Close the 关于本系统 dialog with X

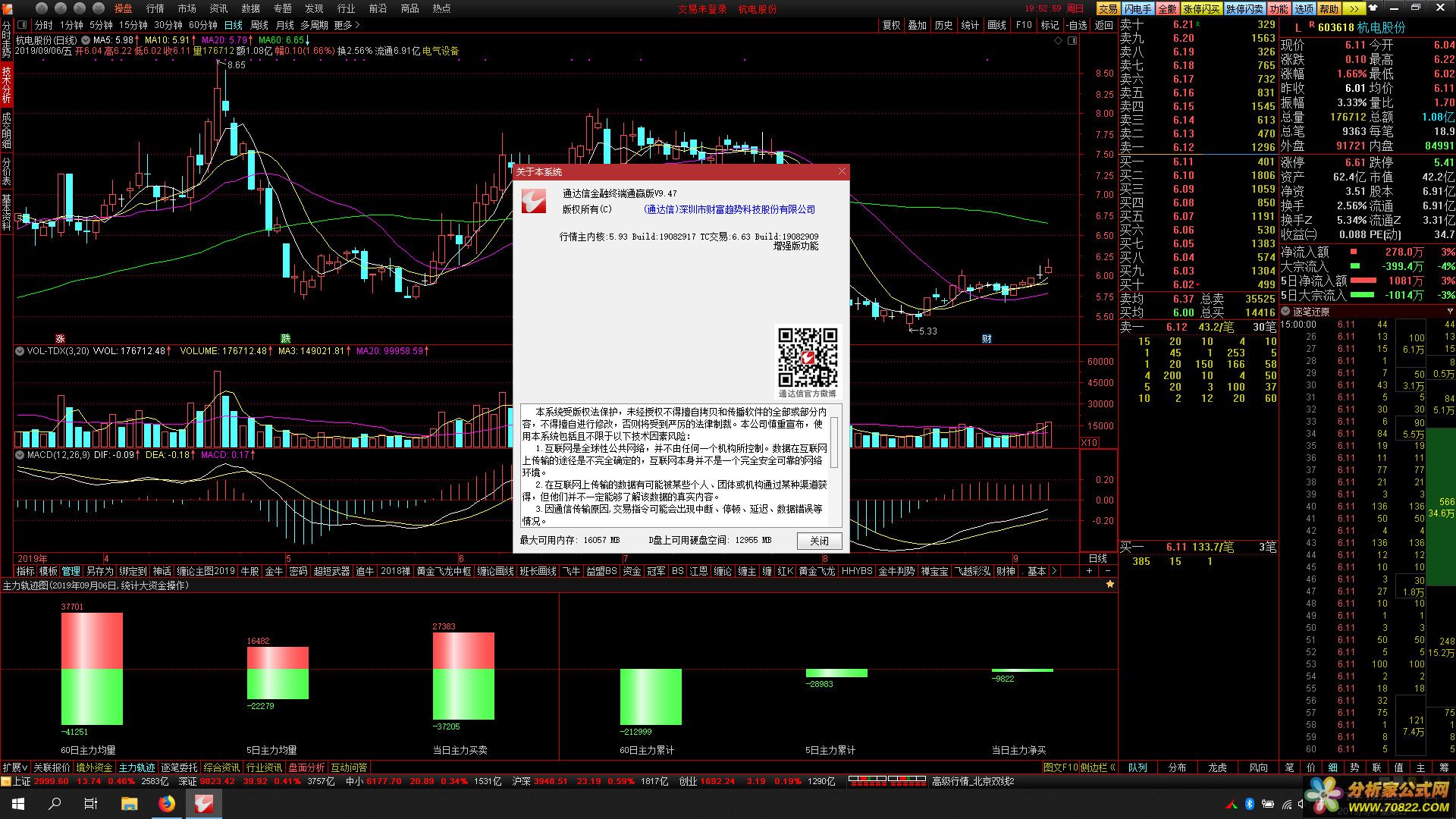[842, 171]
